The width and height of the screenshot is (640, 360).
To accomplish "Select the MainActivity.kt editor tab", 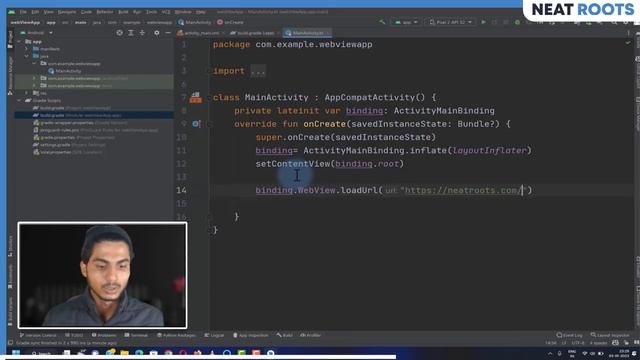I will pos(308,33).
